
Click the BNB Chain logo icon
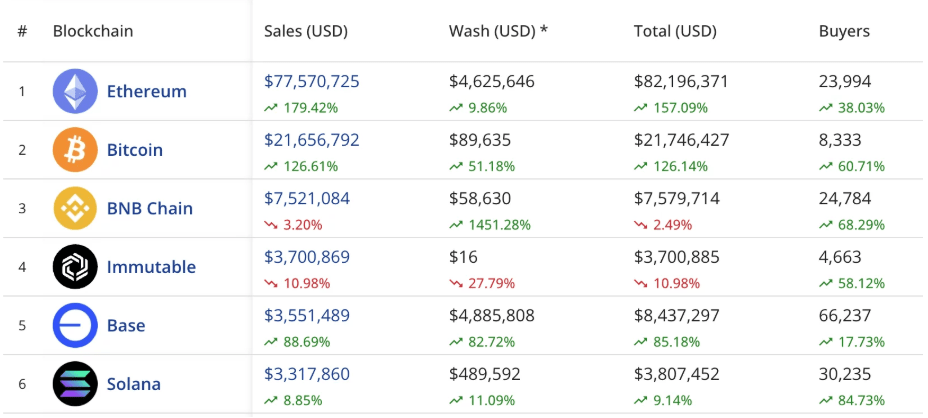click(75, 208)
